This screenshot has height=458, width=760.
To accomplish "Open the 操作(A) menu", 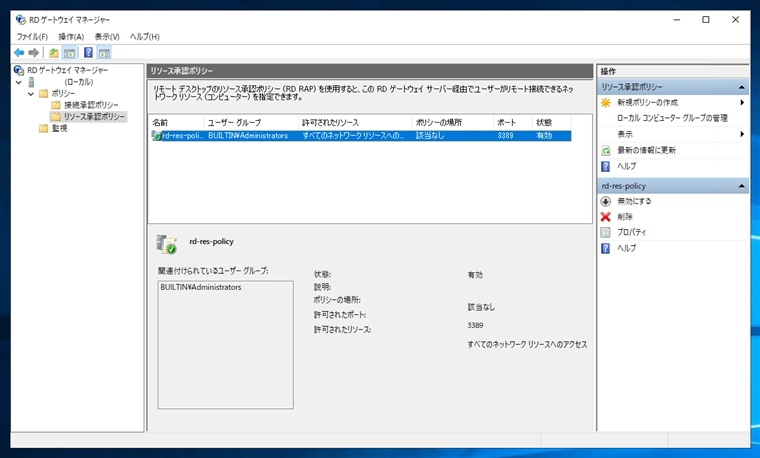I will pyautogui.click(x=71, y=37).
